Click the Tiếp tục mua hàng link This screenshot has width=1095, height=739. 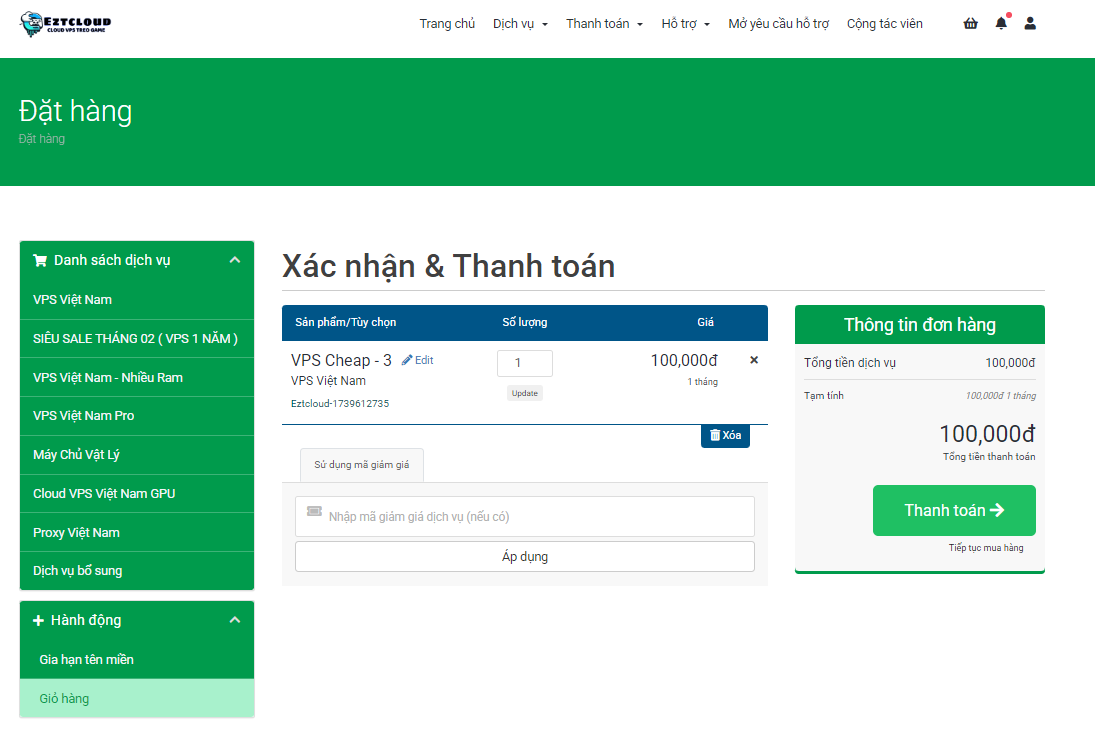coord(985,548)
